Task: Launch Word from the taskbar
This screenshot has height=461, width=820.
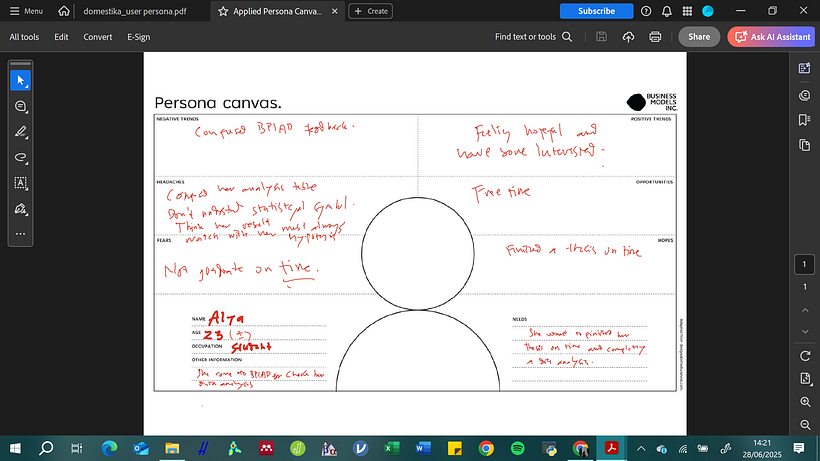Action: coord(423,448)
